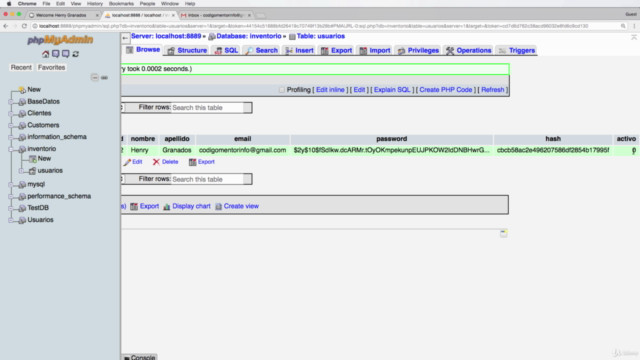The width and height of the screenshot is (640, 360).
Task: Open Server: localhost:8889 breadcrumb
Action: [166, 36]
